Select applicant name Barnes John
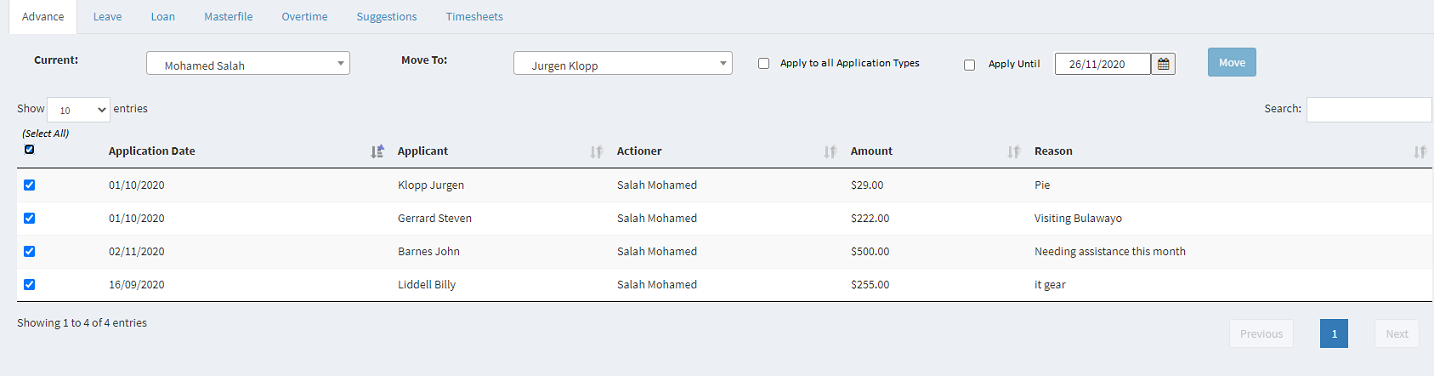1434x376 pixels. click(x=429, y=251)
